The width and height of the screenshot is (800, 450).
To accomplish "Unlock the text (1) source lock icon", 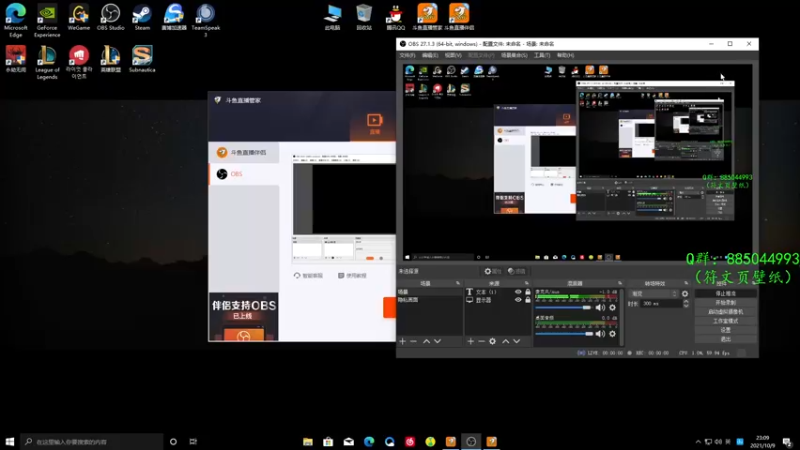I will 528,292.
